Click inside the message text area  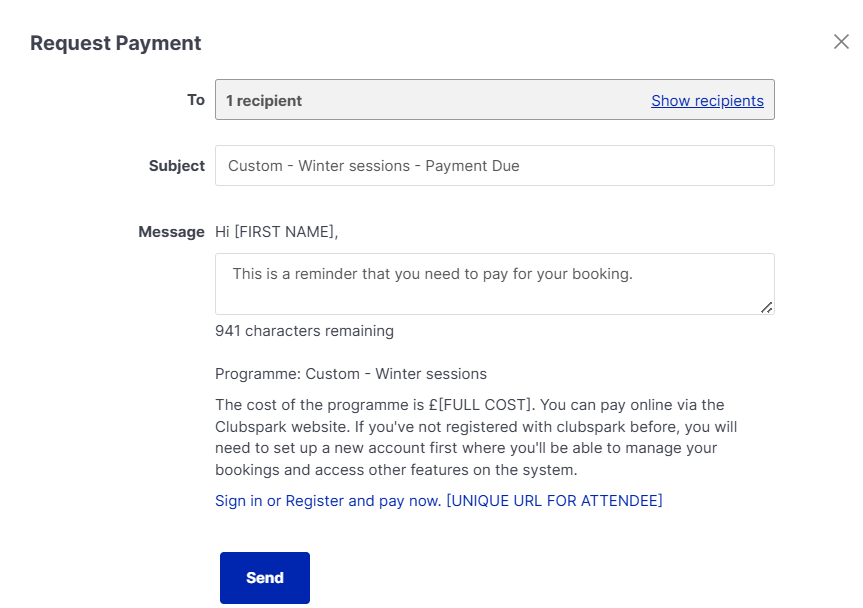tap(494, 284)
